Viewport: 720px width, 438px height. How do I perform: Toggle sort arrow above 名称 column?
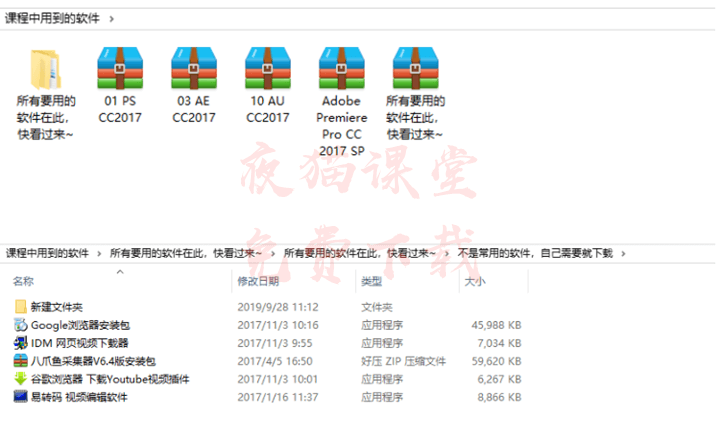point(120,272)
